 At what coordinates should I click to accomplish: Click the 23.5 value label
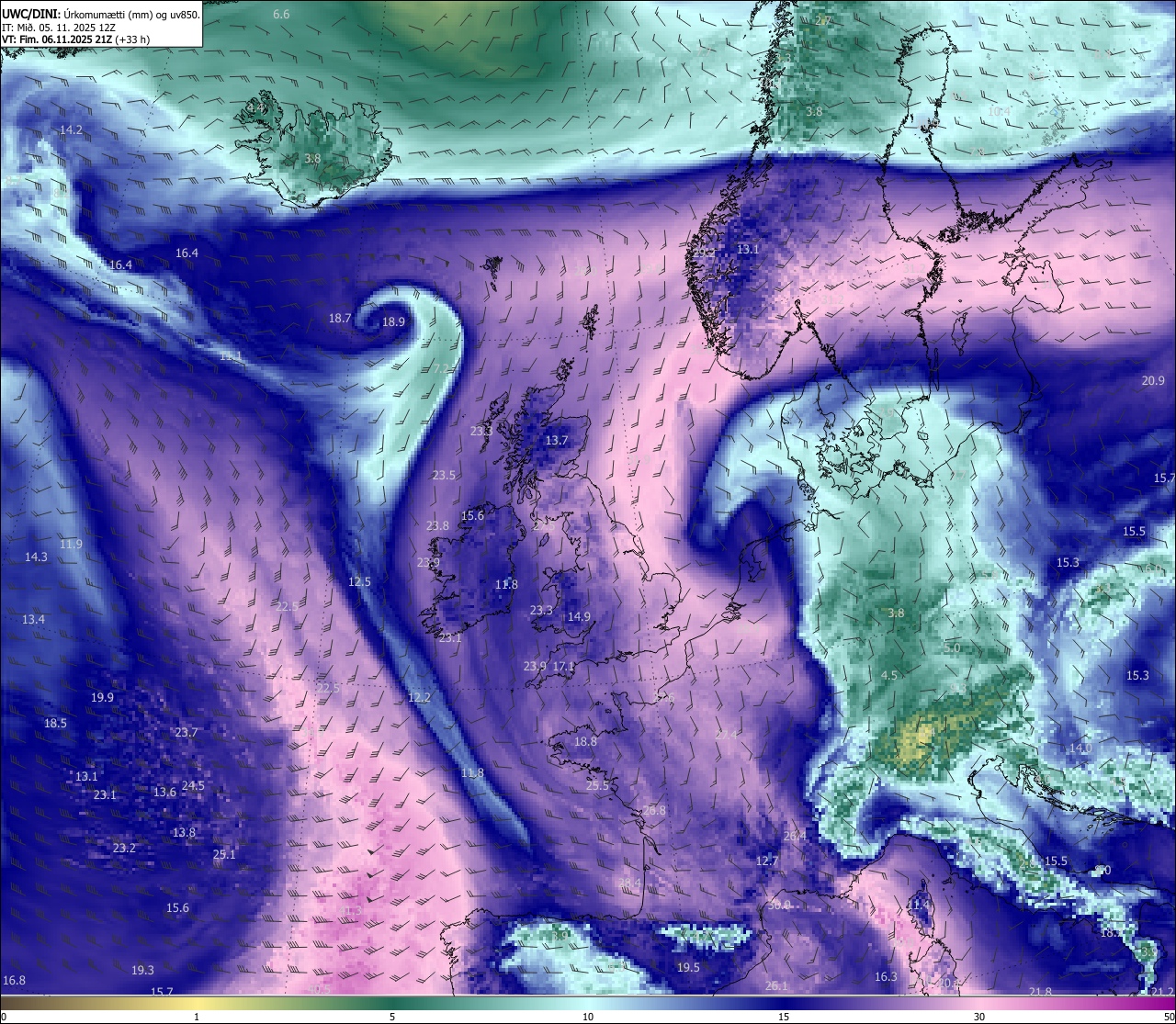tap(444, 475)
